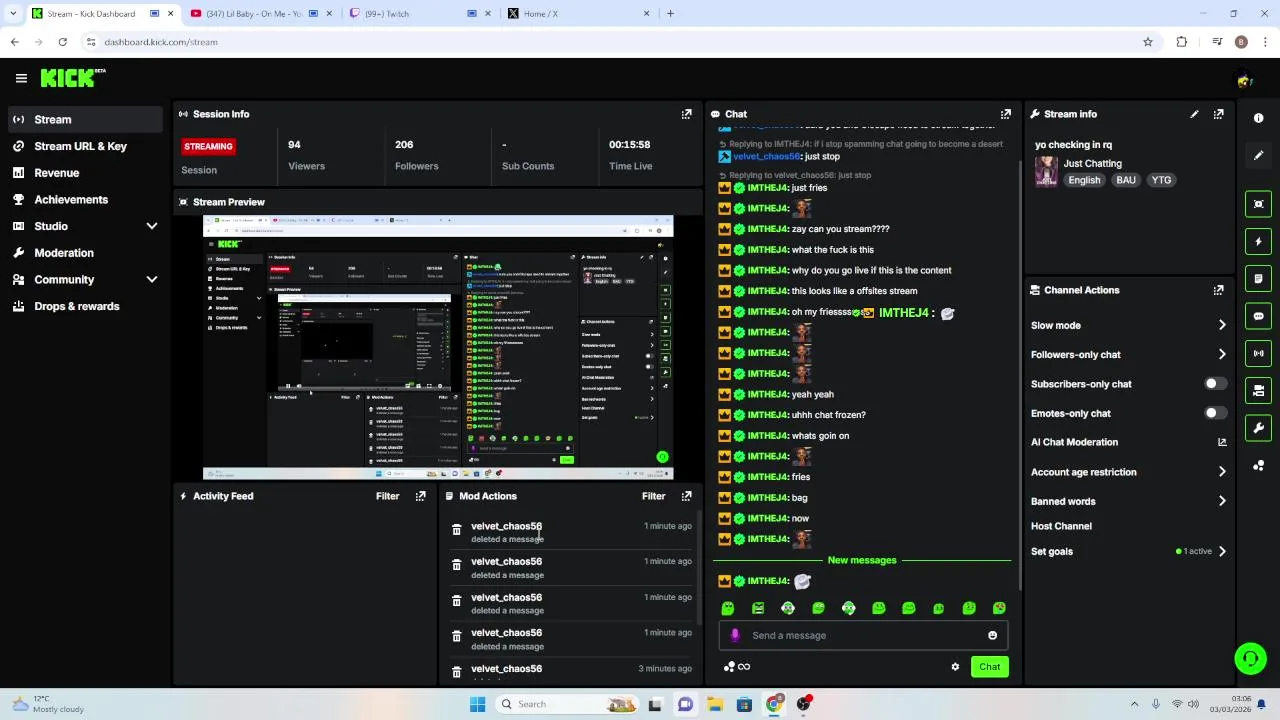Toggle the channel actions widget in the right rail
This screenshot has height=720, width=1280.
point(1258,391)
